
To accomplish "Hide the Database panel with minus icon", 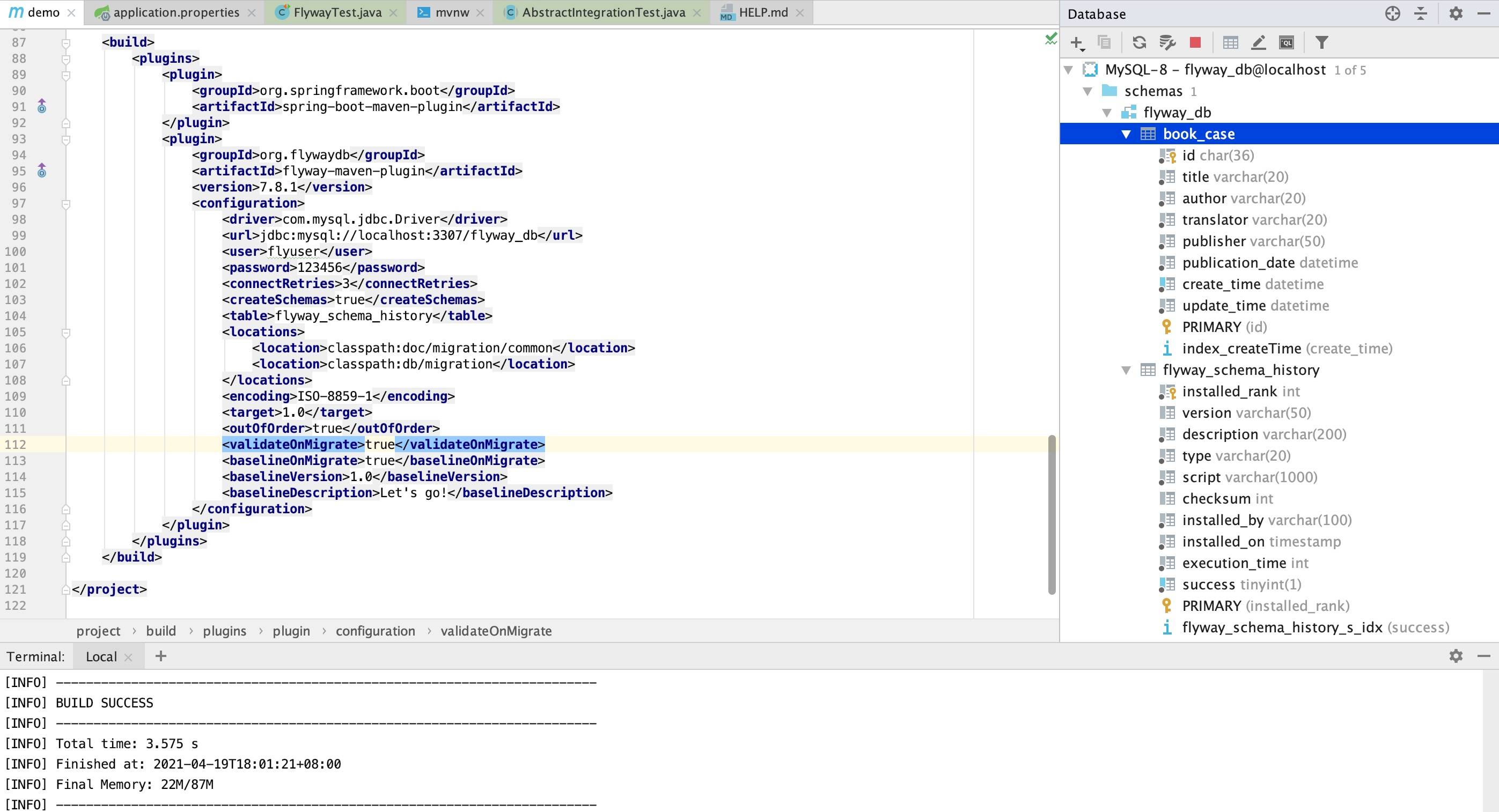I will pyautogui.click(x=1484, y=13).
